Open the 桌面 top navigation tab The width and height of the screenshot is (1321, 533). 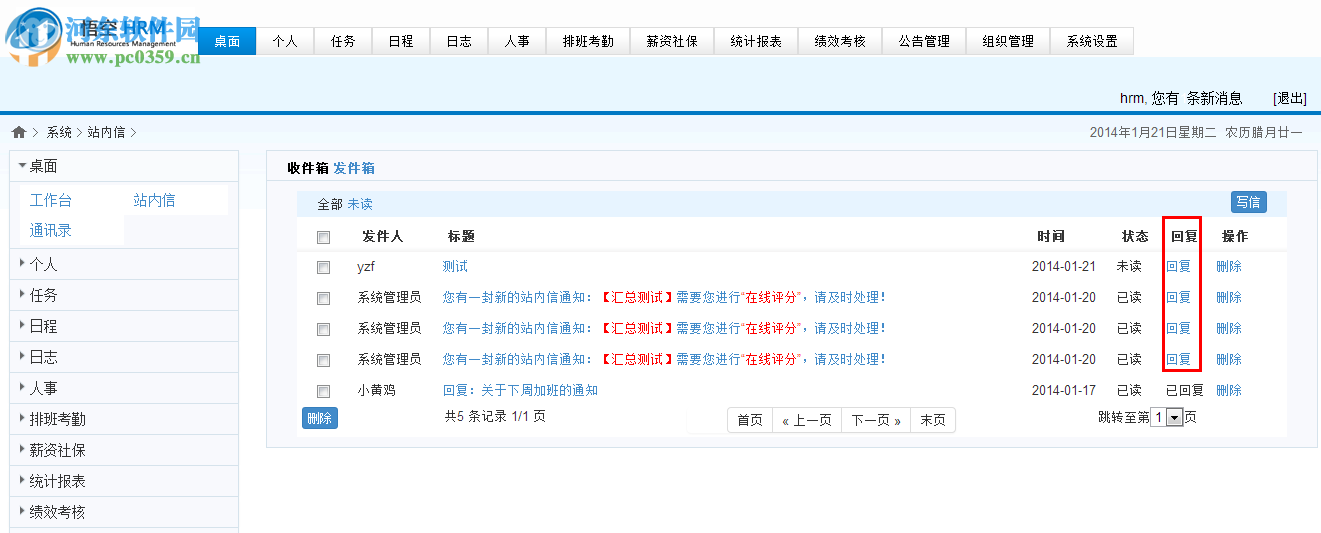(228, 41)
